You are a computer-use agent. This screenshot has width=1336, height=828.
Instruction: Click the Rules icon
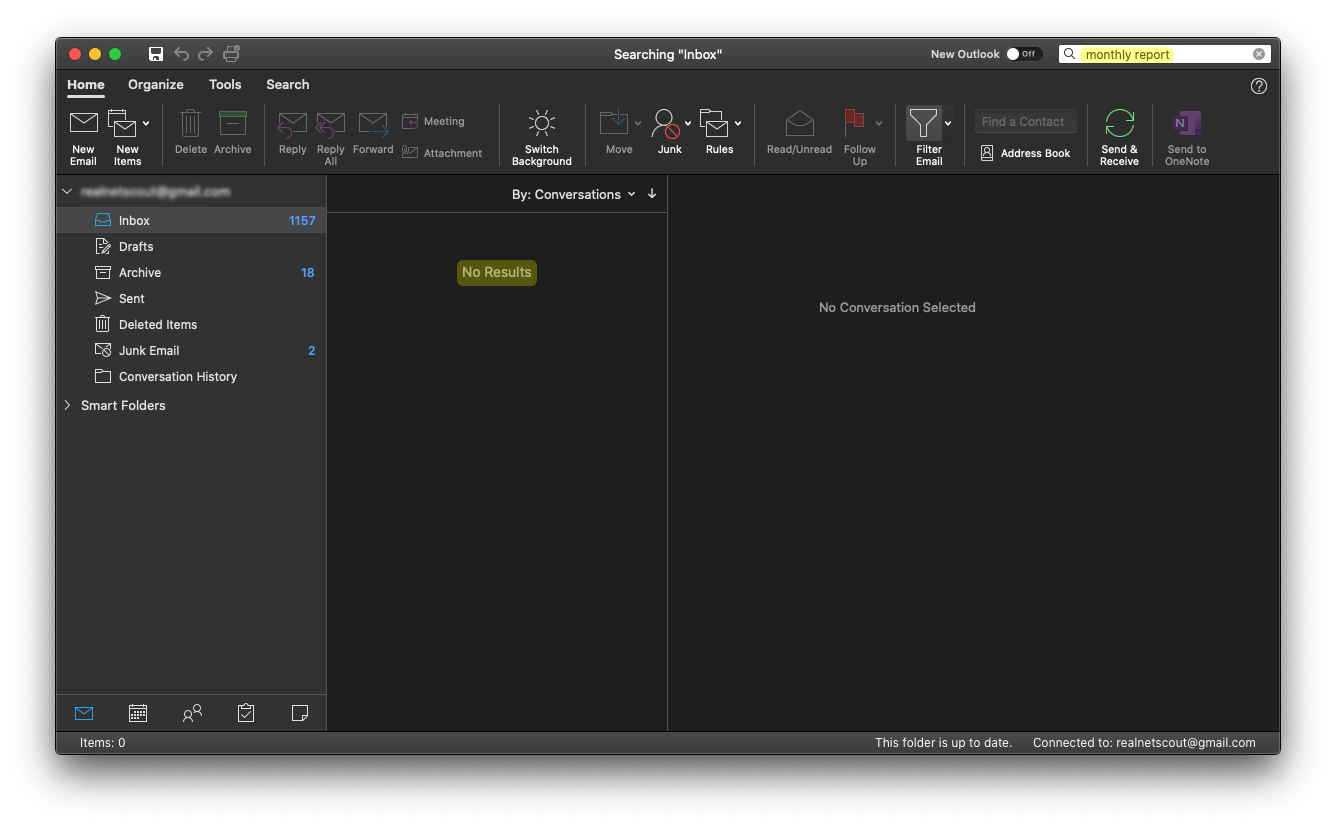715,123
